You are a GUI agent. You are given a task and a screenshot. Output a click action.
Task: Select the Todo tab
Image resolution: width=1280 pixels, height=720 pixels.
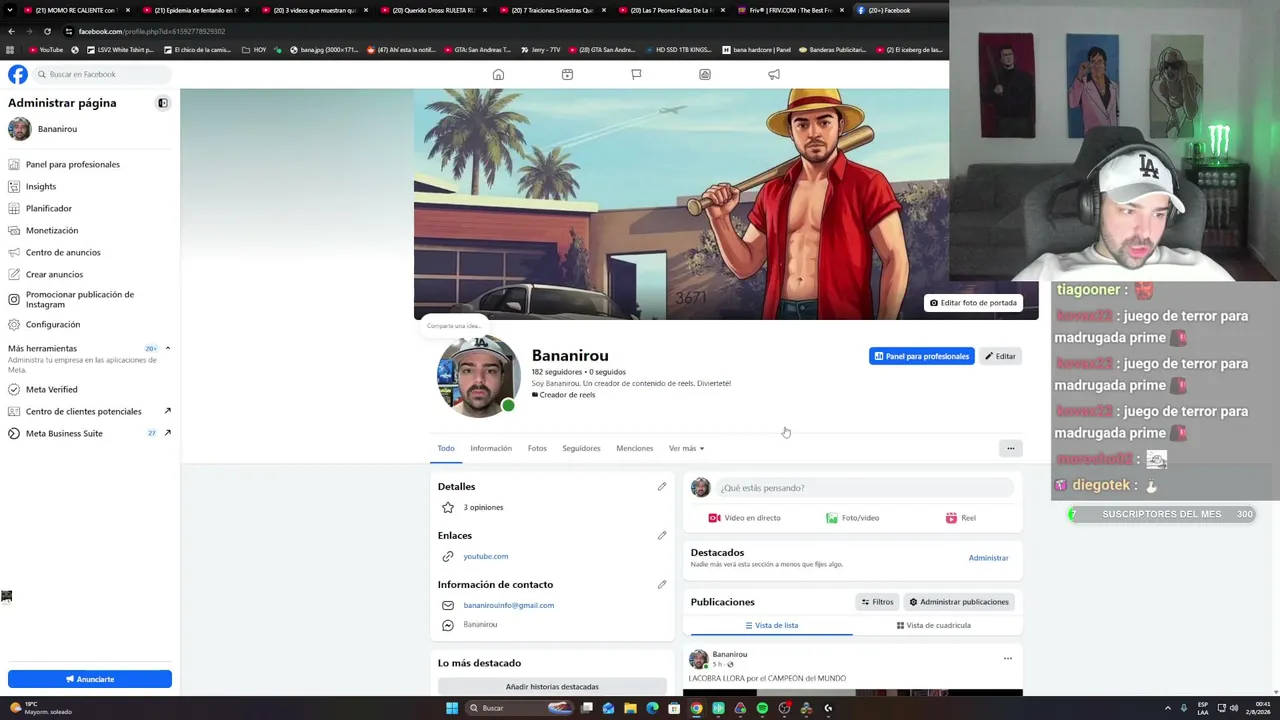pyautogui.click(x=446, y=448)
